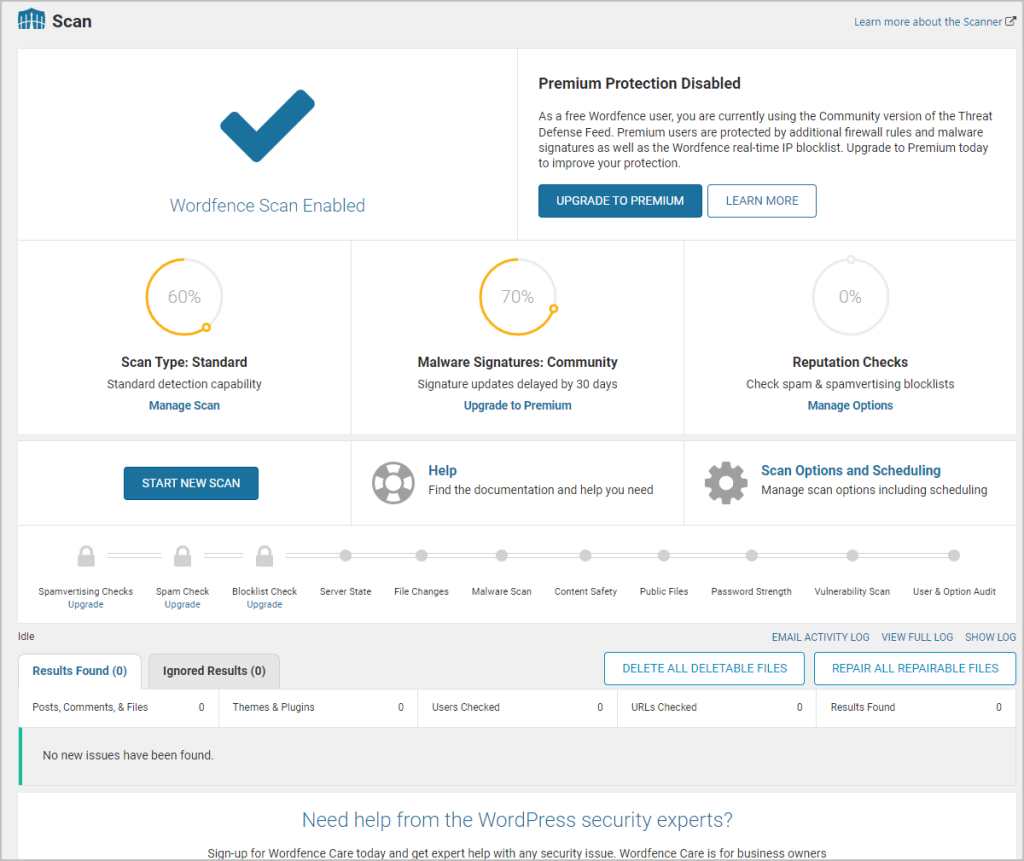
Task: Click the large blue checkmark icon
Action: point(267,125)
